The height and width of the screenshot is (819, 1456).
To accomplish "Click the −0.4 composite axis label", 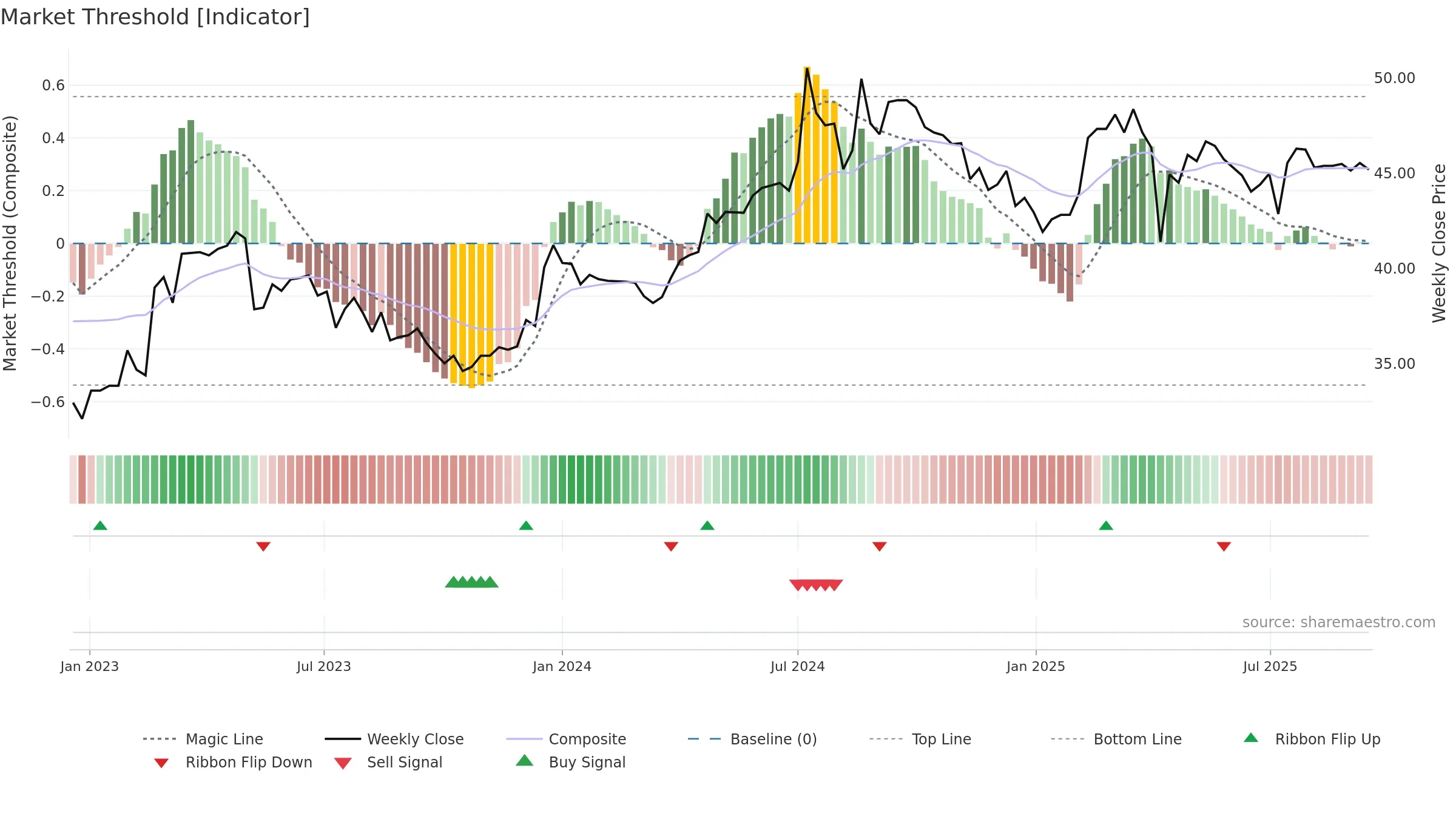I will coord(48,349).
